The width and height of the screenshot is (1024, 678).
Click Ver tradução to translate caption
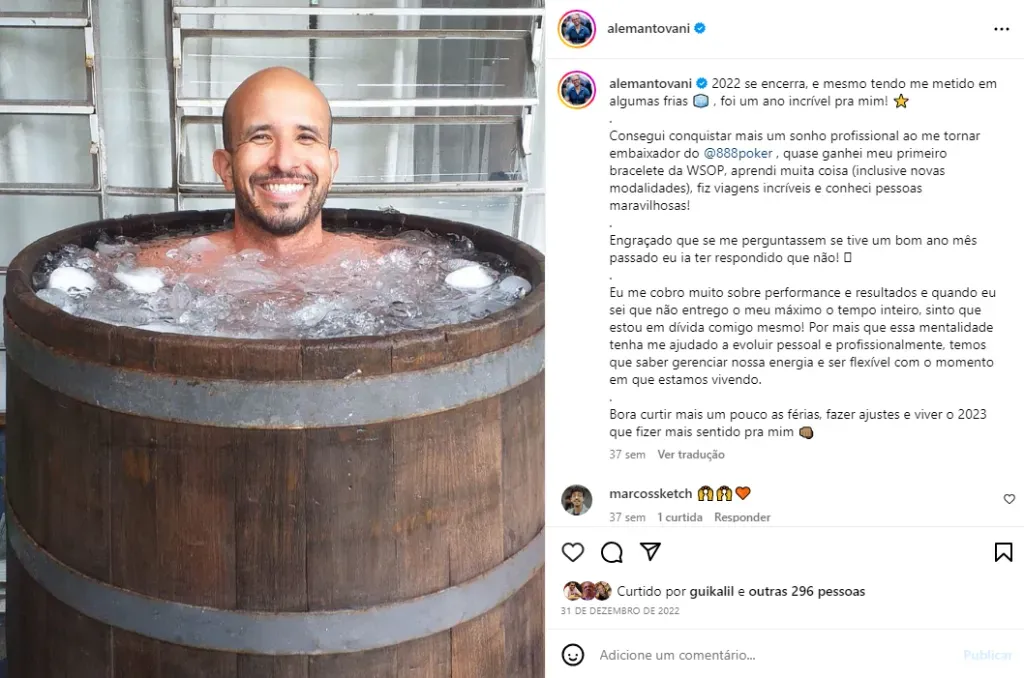point(691,455)
